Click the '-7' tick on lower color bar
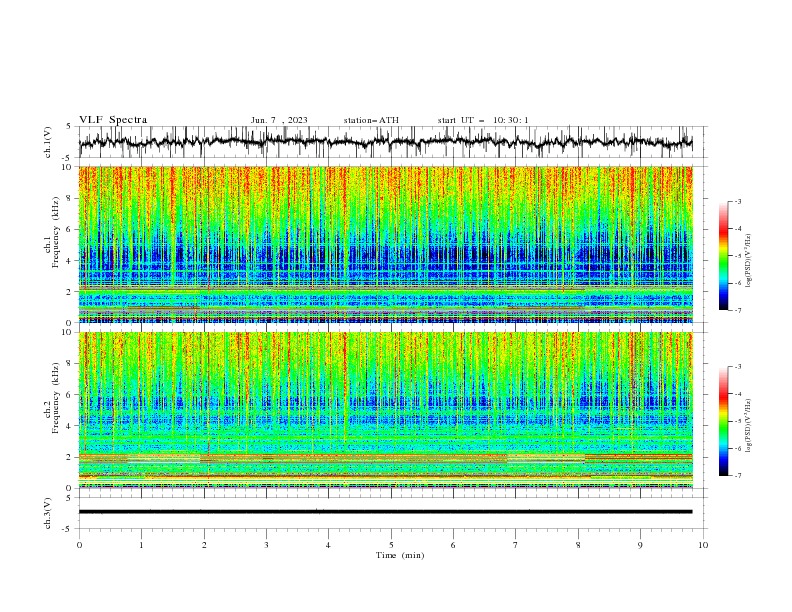Viewport: 792px width, 612px height. [x=738, y=476]
